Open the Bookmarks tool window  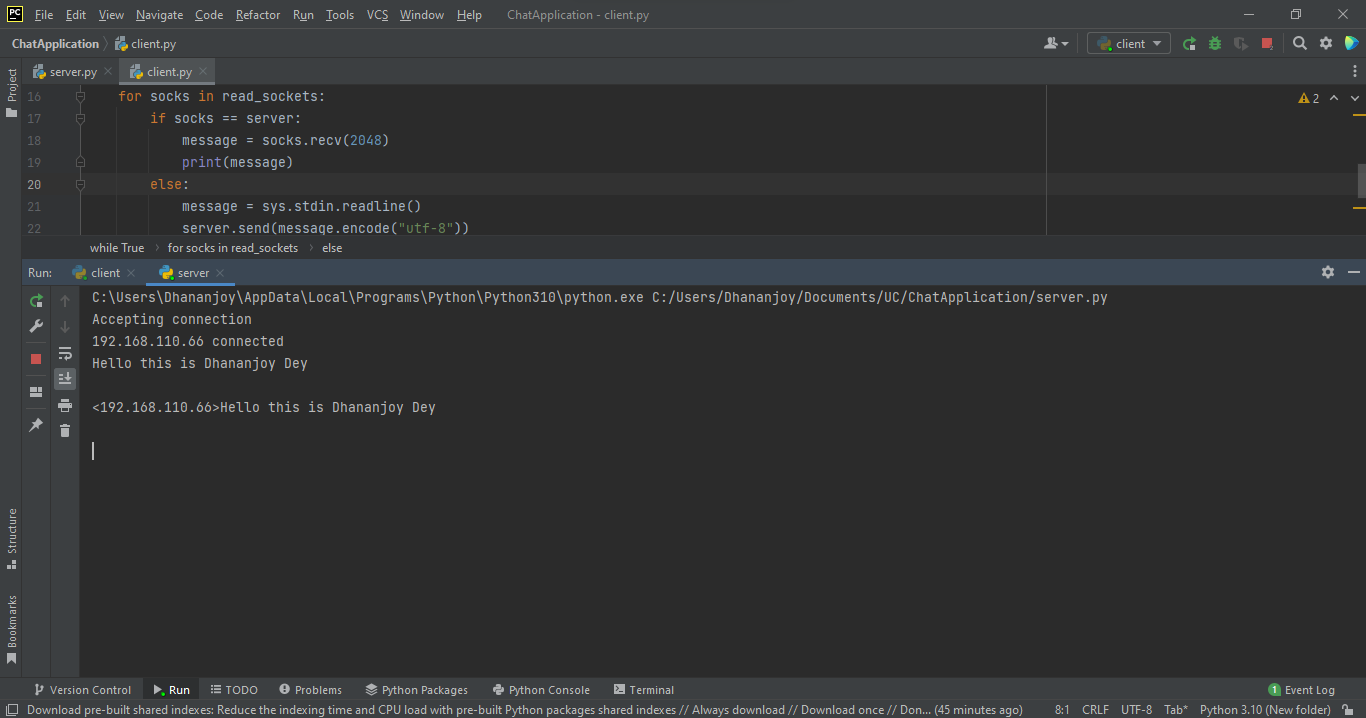11,629
